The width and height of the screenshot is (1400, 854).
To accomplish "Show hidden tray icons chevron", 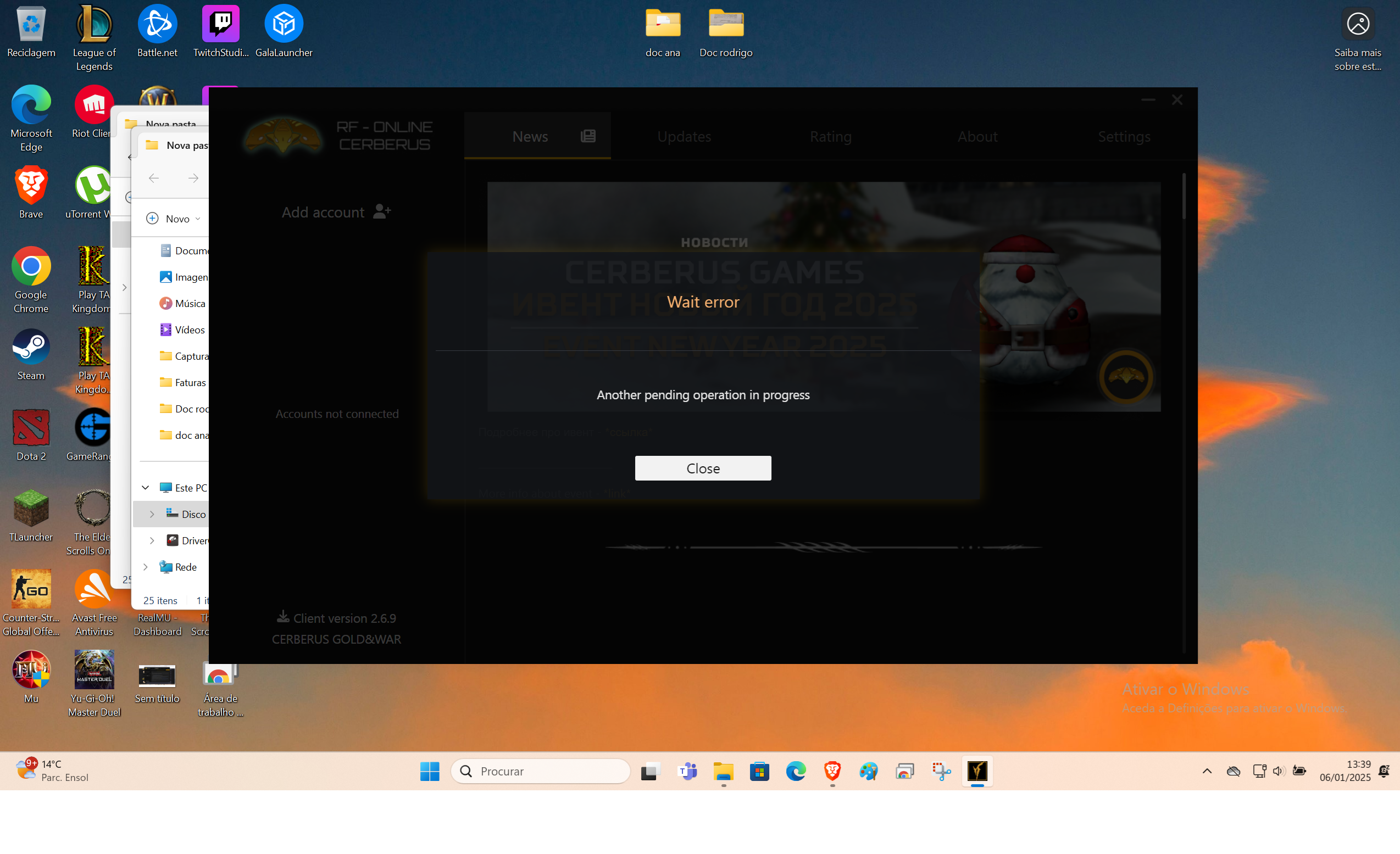I will click(1207, 771).
